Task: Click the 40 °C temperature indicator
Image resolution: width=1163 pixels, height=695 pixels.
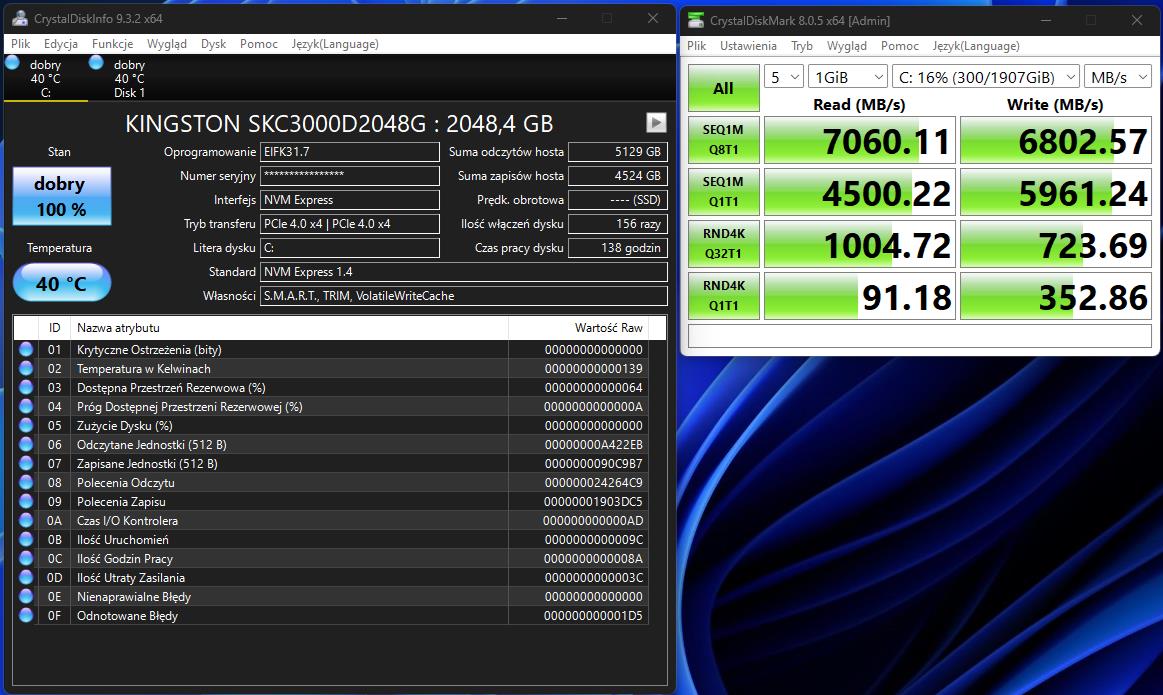Action: click(x=61, y=283)
